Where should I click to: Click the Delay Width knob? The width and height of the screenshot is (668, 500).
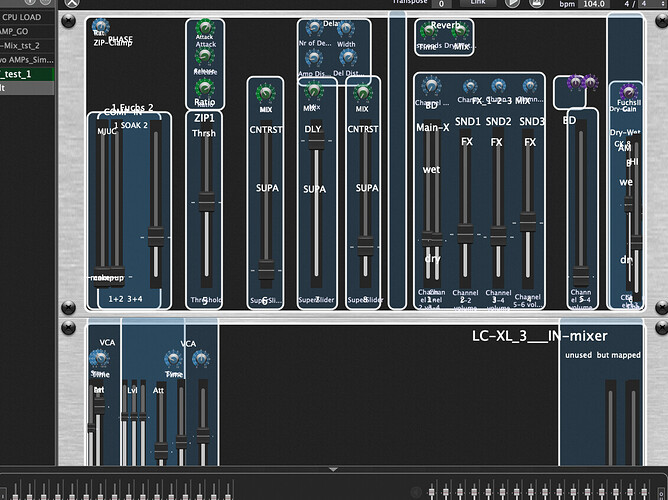tap(346, 29)
